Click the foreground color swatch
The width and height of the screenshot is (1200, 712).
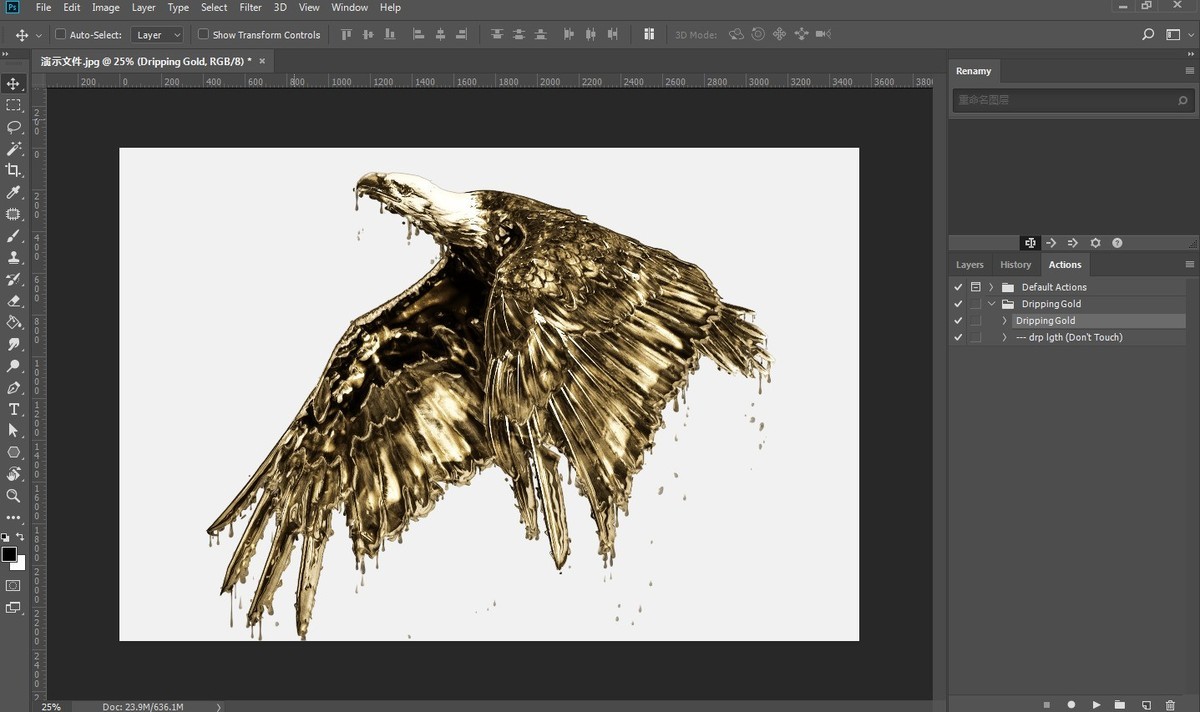[9, 554]
